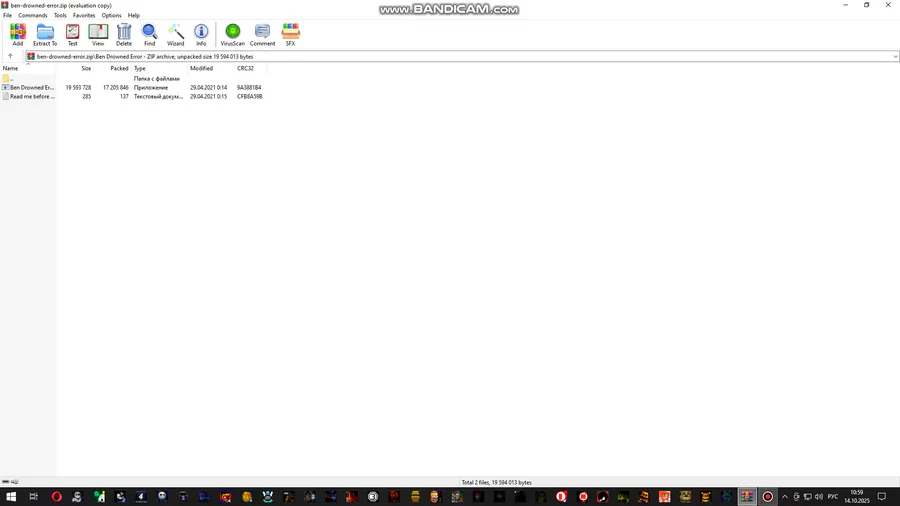Sort files by the Name column
Viewport: 900px width, 506px height.
[28, 68]
